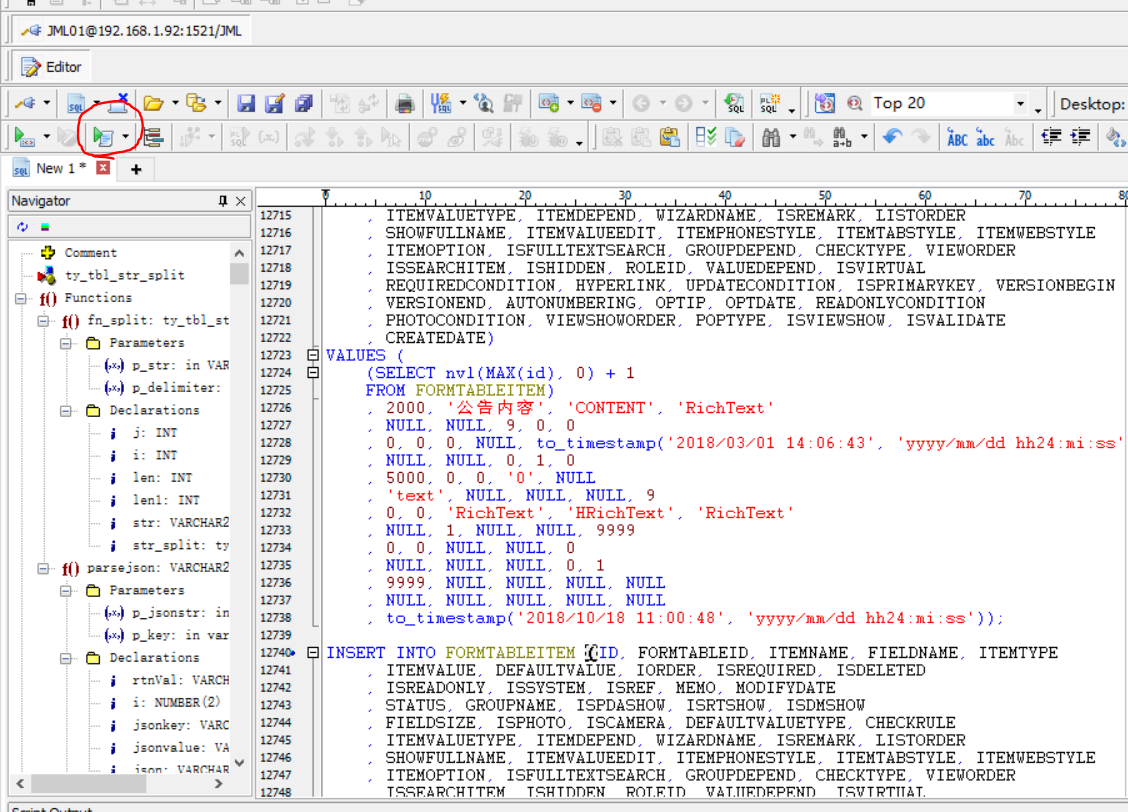The height and width of the screenshot is (812, 1128).
Task: Click the Editor button
Action: [52, 67]
